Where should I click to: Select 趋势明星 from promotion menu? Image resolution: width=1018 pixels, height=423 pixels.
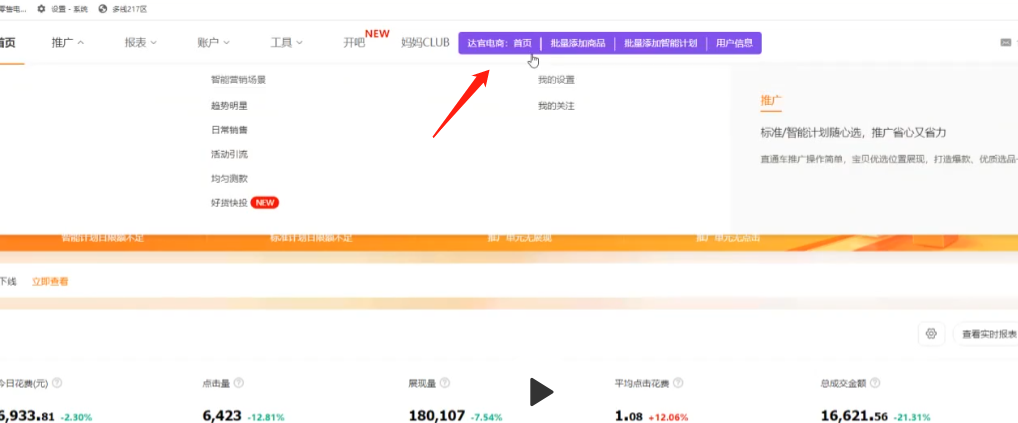coord(229,105)
